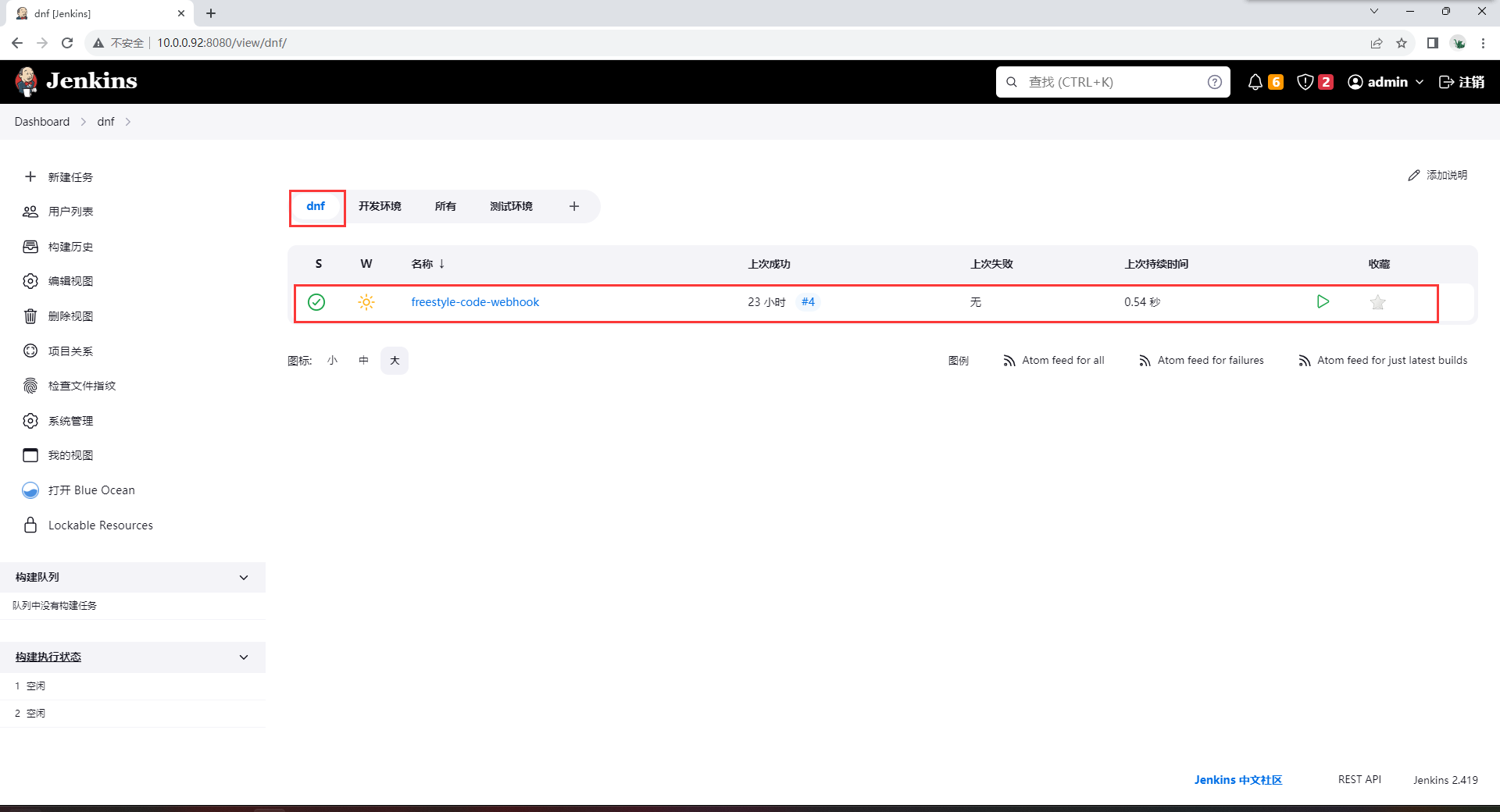Open the freestyle-code-webhook job link
The width and height of the screenshot is (1500, 812).
click(475, 302)
